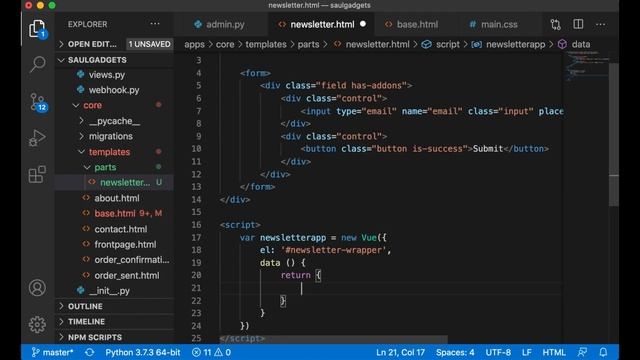Collapse the parts folder
The width and height of the screenshot is (640, 360).
(x=87, y=167)
